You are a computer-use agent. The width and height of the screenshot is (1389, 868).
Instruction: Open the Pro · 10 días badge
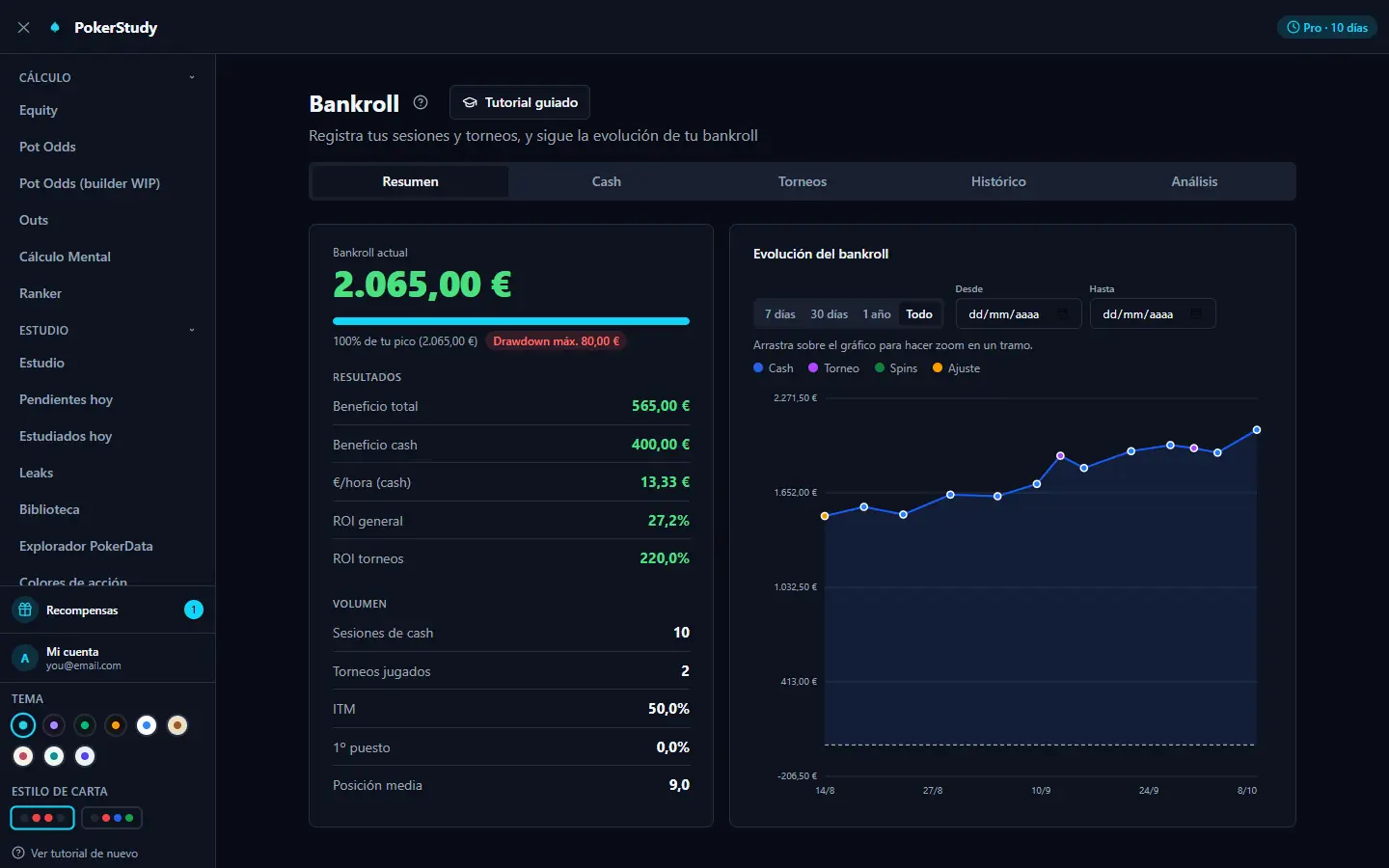(1327, 28)
